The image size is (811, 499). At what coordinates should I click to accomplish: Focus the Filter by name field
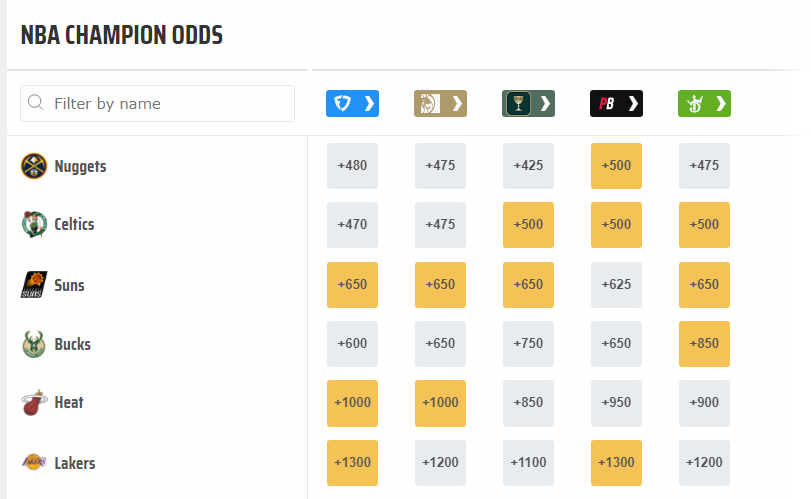[x=170, y=103]
